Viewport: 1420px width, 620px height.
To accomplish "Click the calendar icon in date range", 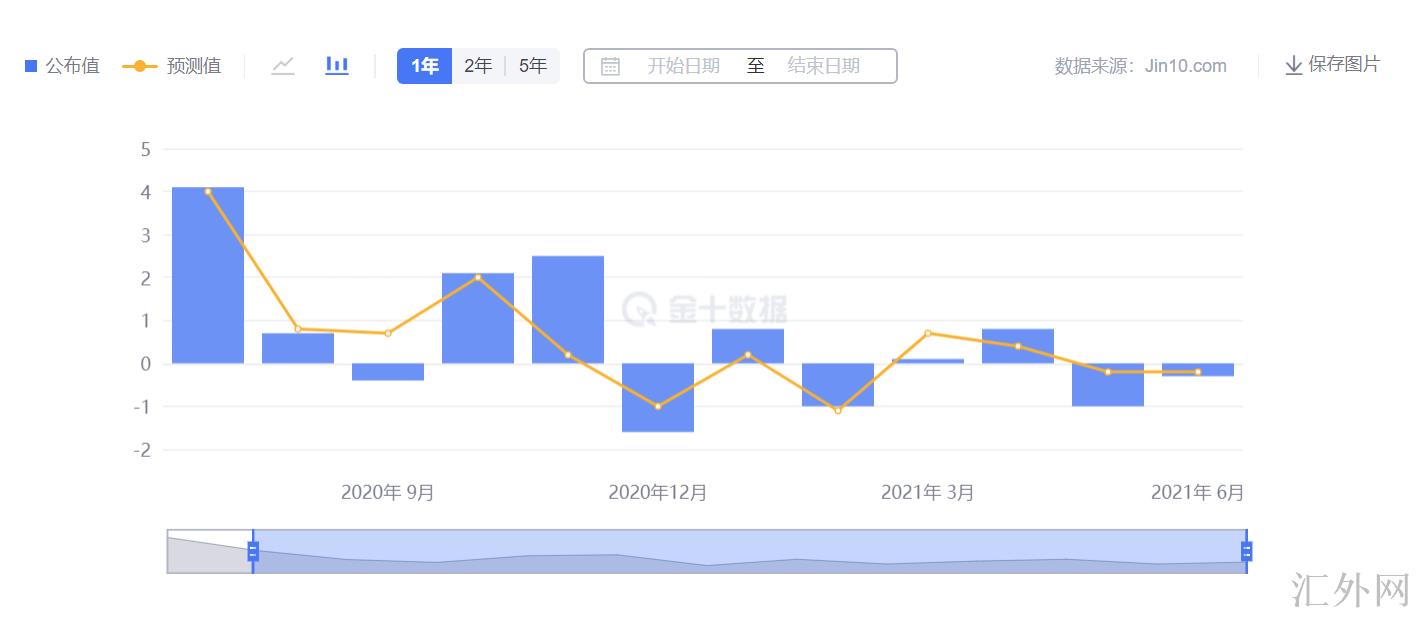I will (610, 67).
